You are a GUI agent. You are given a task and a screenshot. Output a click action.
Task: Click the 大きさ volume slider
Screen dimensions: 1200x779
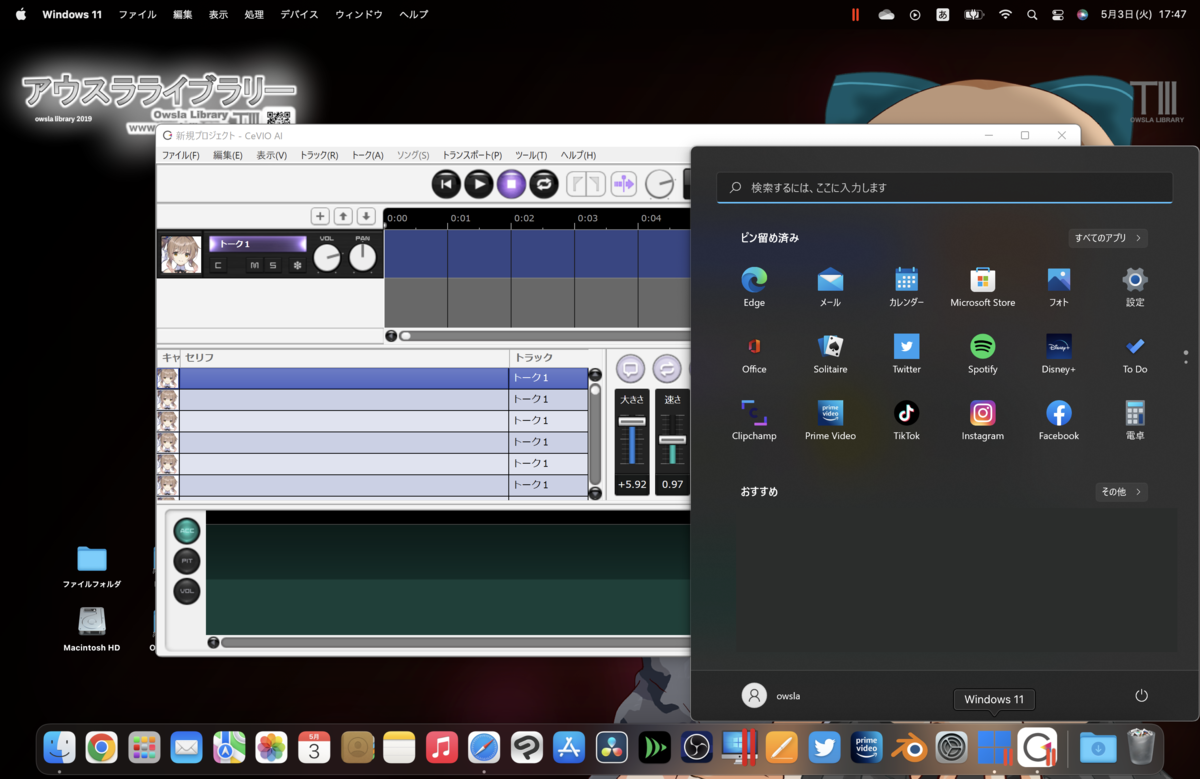(632, 440)
